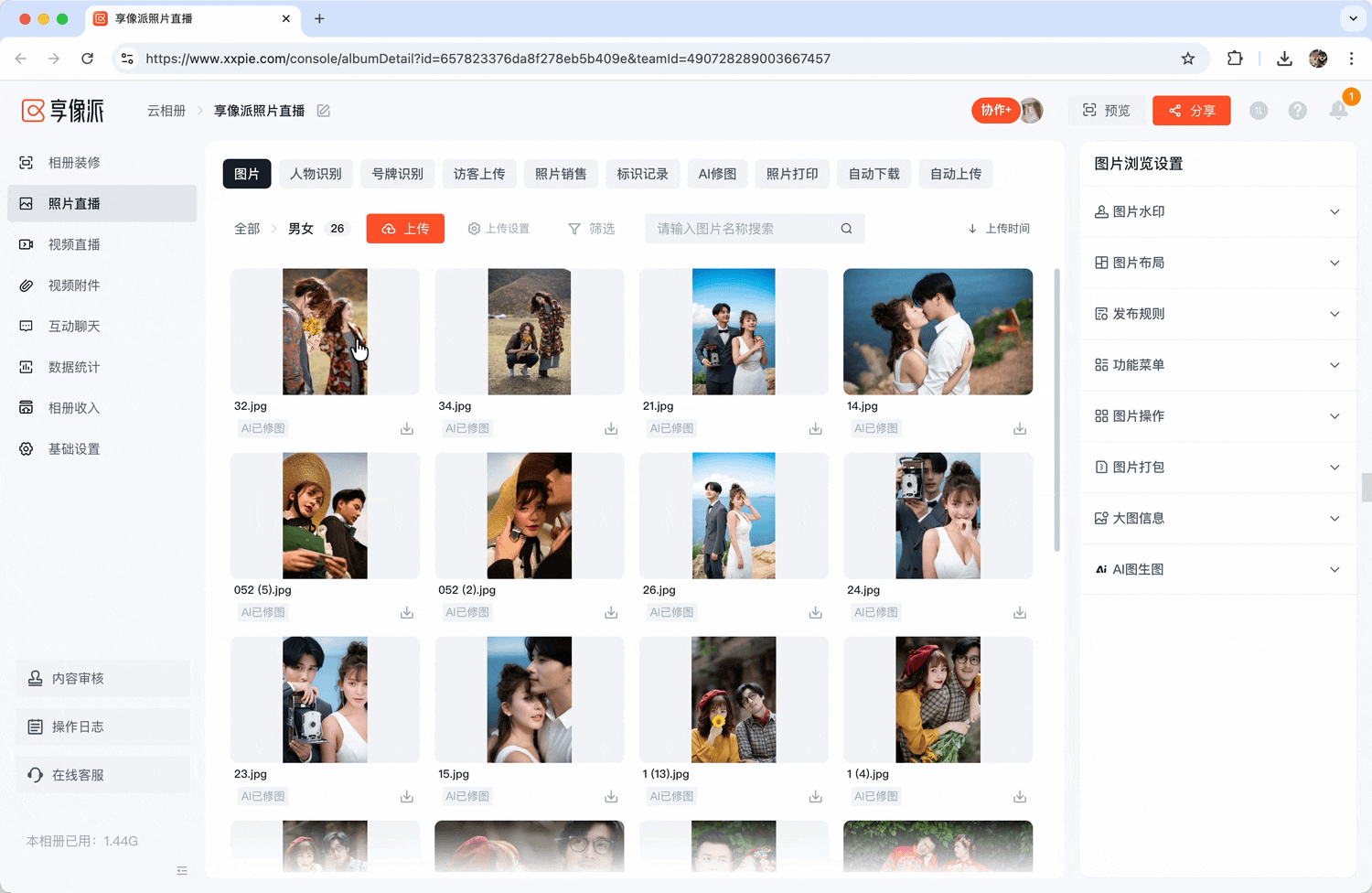The height and width of the screenshot is (893, 1372).
Task: Download 21.jpg using its download icon
Action: (x=816, y=429)
